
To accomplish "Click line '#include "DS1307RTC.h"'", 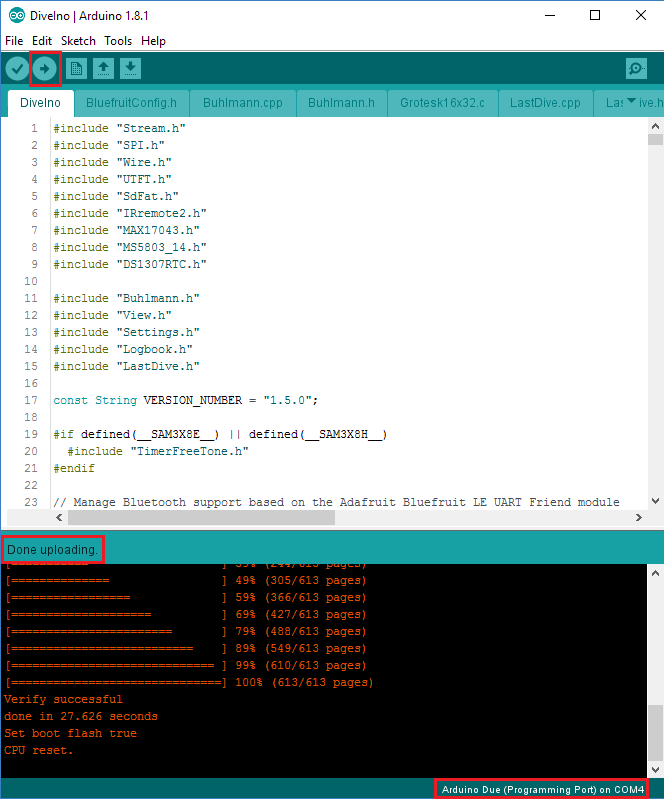I will click(130, 264).
